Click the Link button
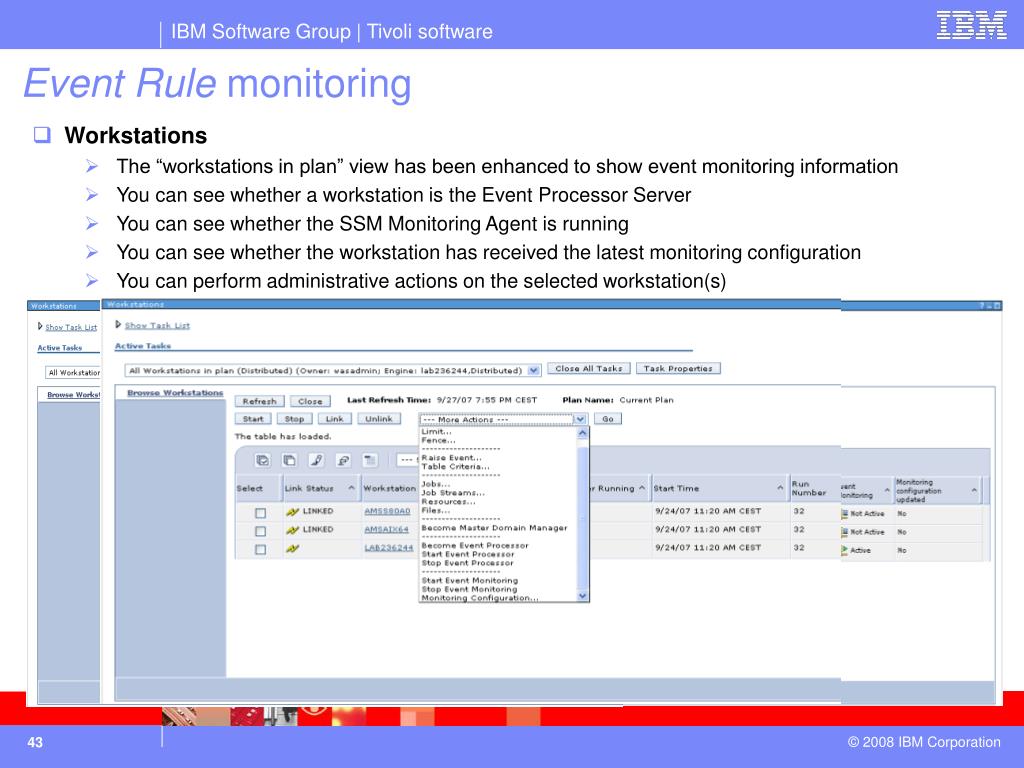1024x768 pixels. [x=334, y=419]
